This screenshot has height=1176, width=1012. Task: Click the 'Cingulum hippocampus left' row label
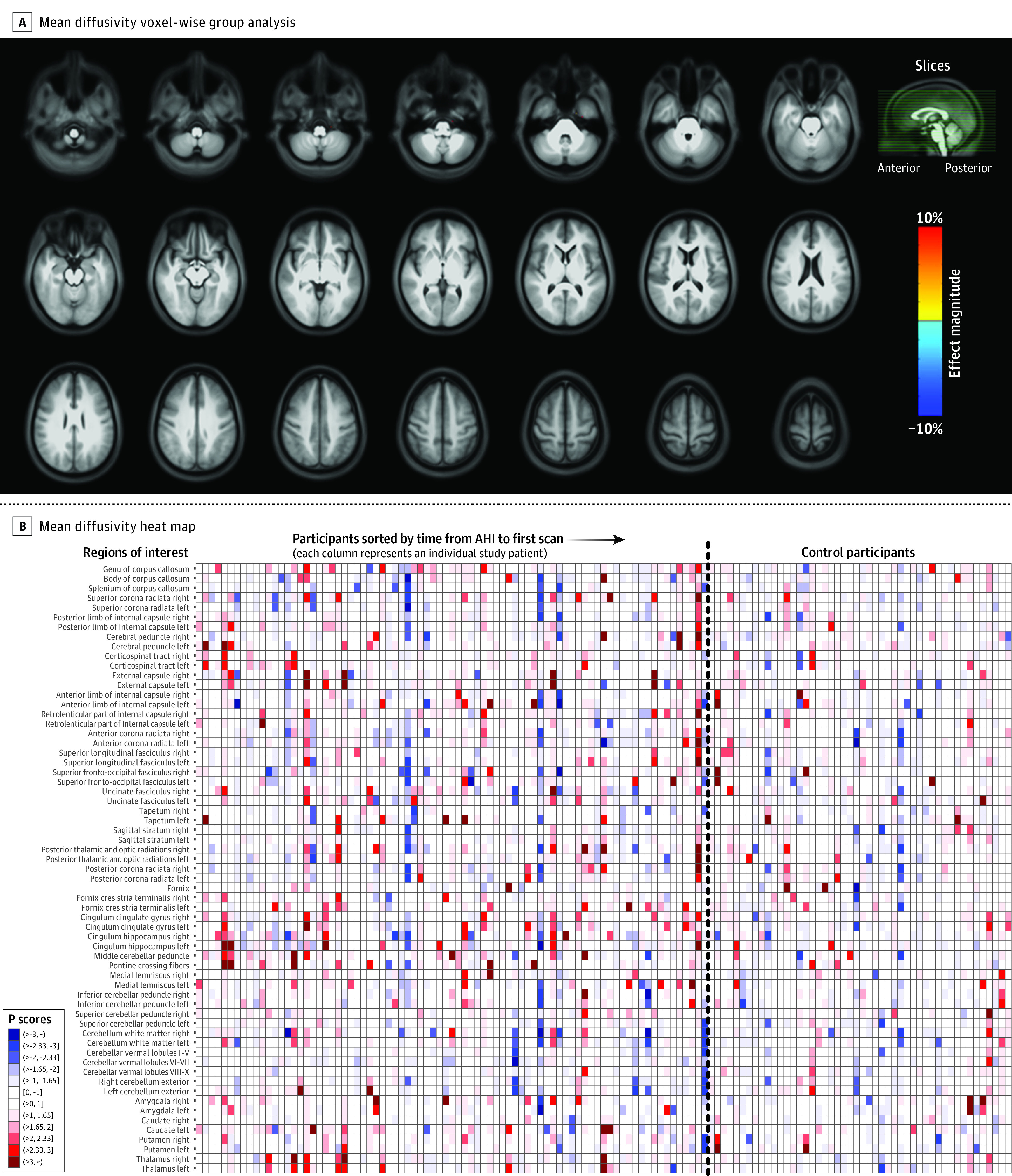point(141,947)
